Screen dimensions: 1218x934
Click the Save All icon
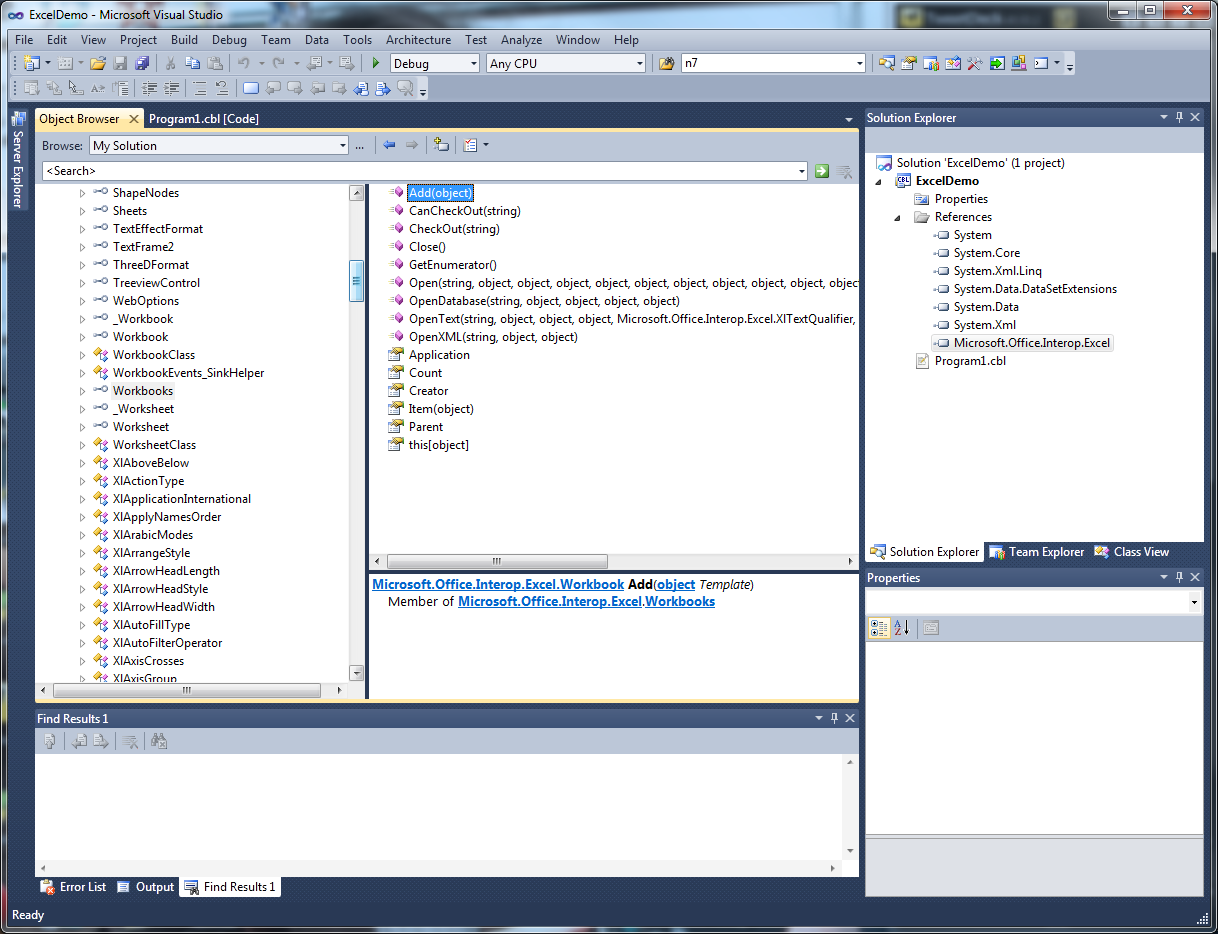click(141, 63)
